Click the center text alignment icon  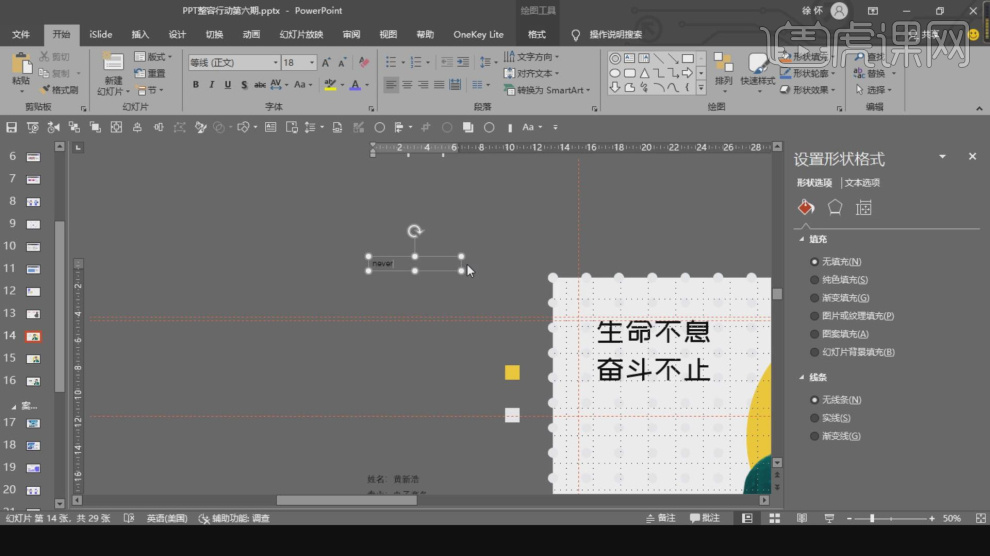408,85
